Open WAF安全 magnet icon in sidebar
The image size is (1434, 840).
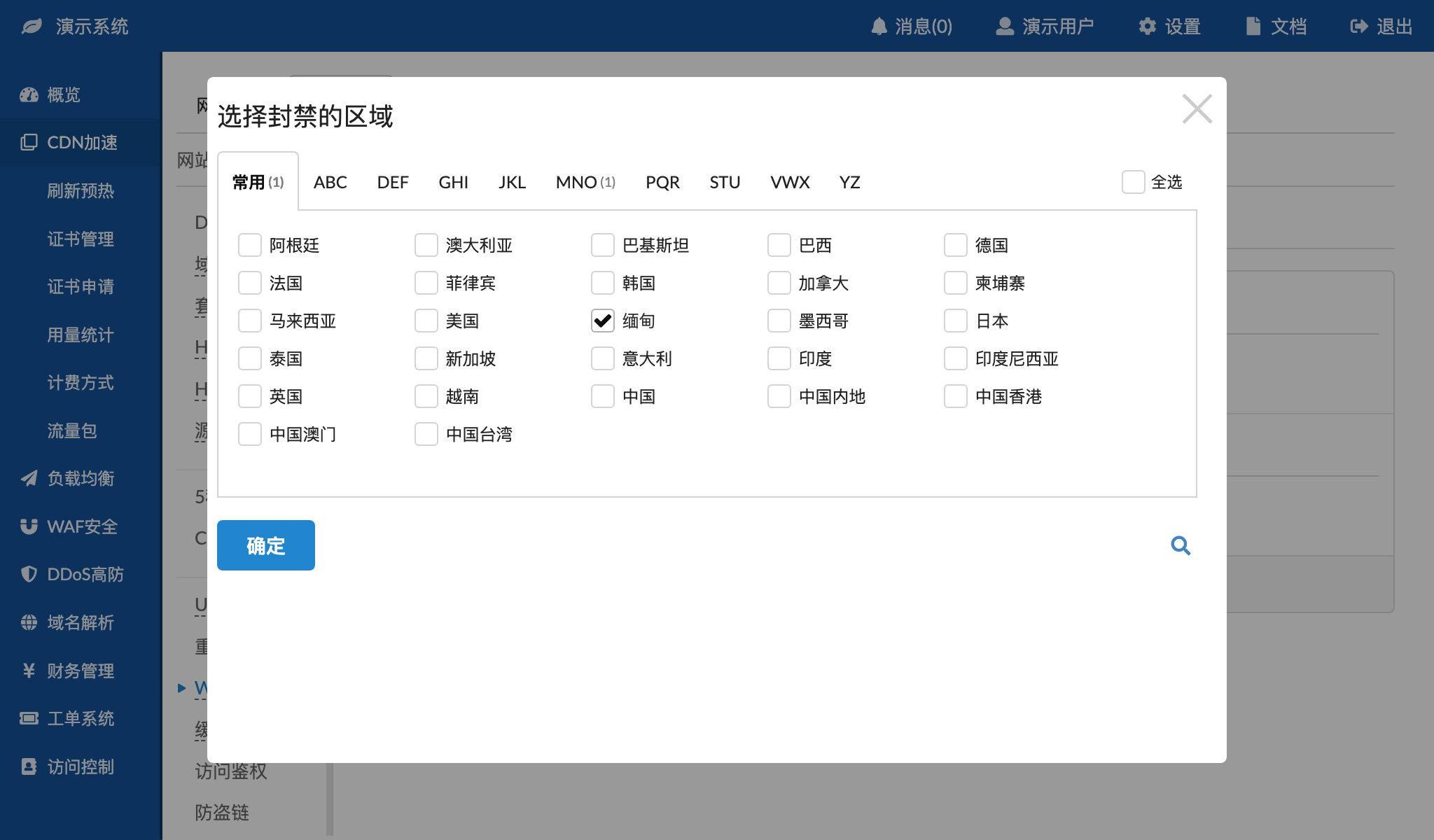pos(29,526)
